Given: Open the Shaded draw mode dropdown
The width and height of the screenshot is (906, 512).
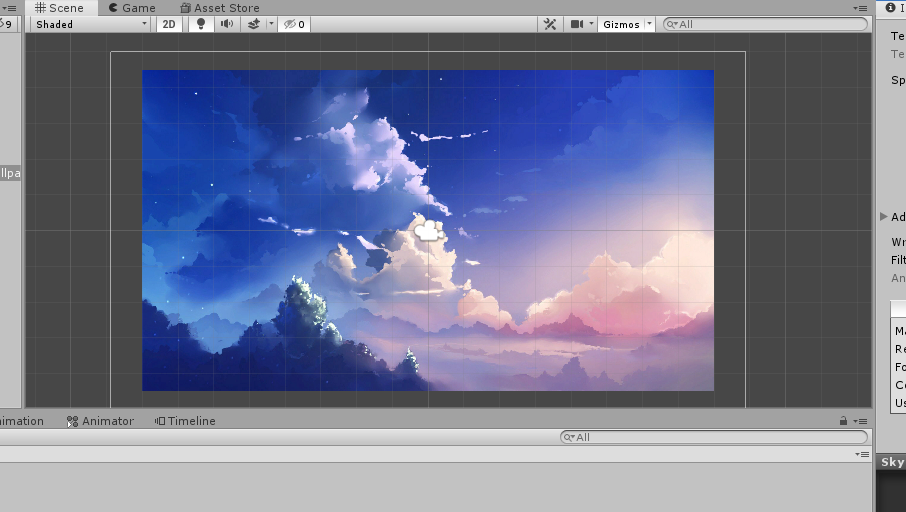Looking at the screenshot, I should pyautogui.click(x=91, y=24).
